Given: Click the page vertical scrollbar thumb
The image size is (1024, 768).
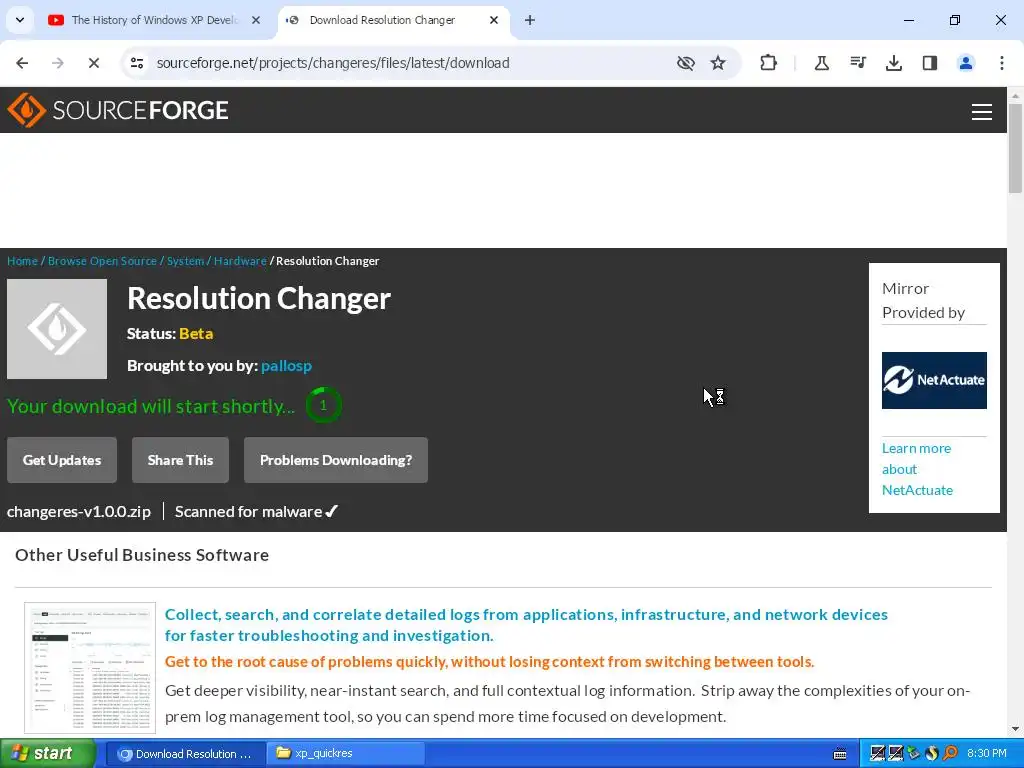Looking at the screenshot, I should tap(1015, 148).
